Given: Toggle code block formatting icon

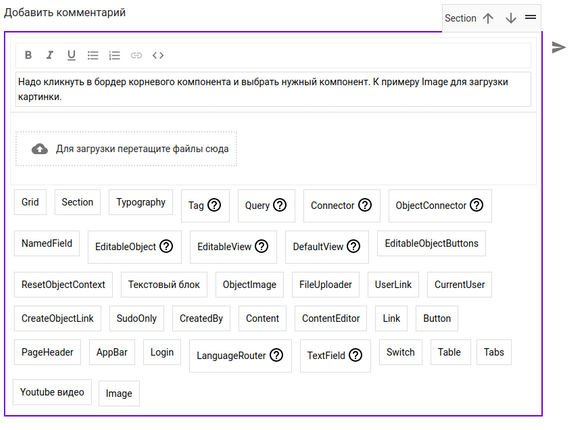Looking at the screenshot, I should coord(158,55).
